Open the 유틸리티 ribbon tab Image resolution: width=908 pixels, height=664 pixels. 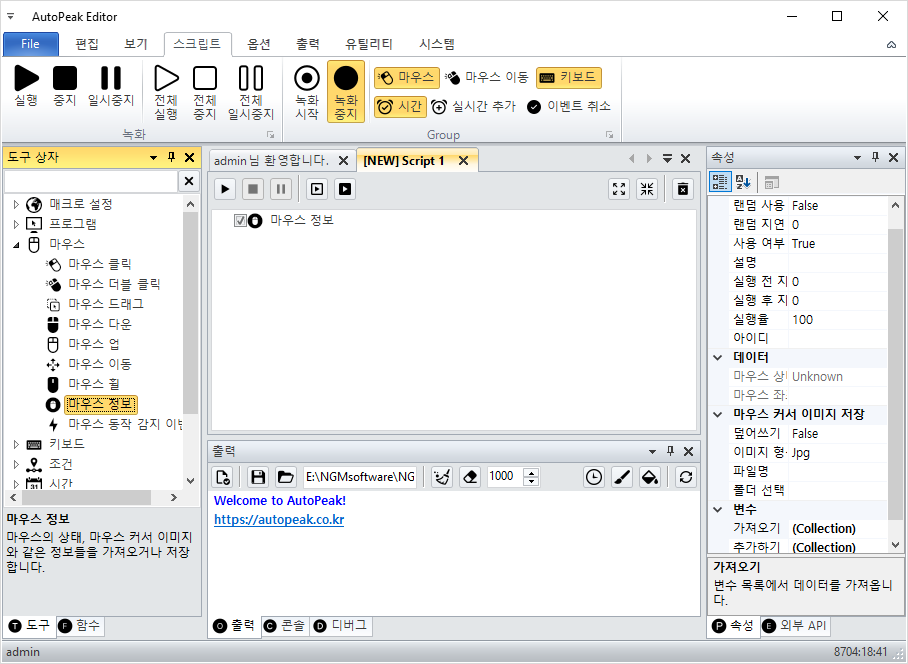click(369, 44)
